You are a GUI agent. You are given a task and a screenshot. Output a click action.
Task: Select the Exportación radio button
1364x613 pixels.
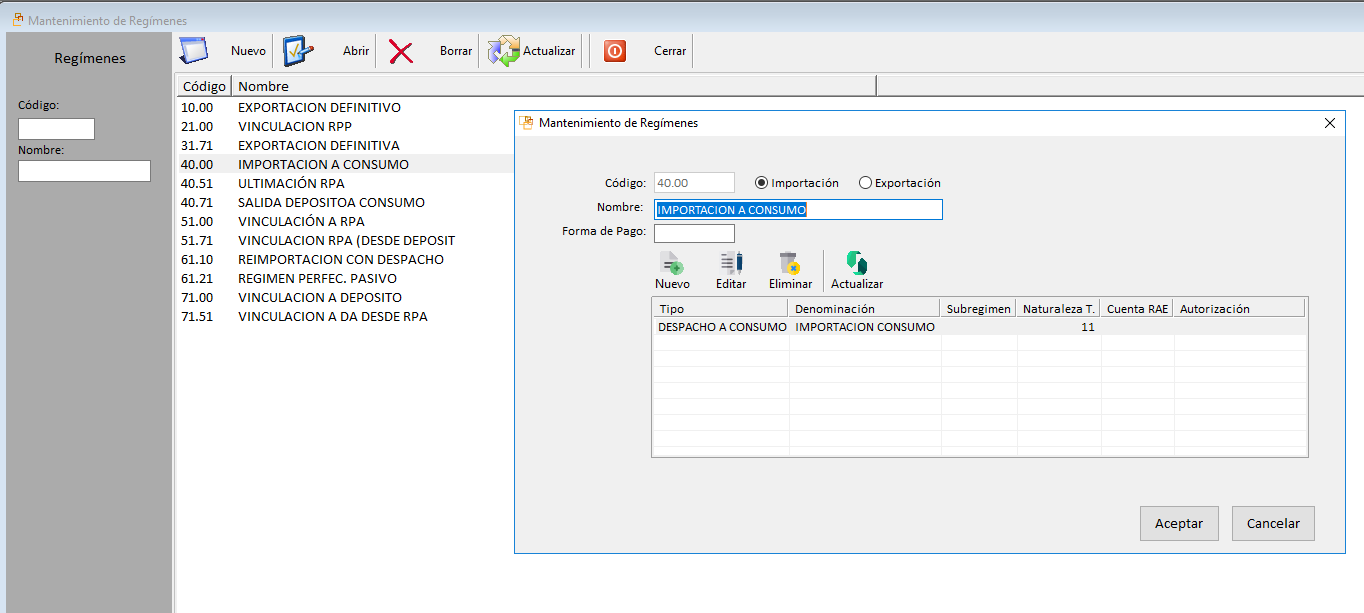pyautogui.click(x=866, y=183)
